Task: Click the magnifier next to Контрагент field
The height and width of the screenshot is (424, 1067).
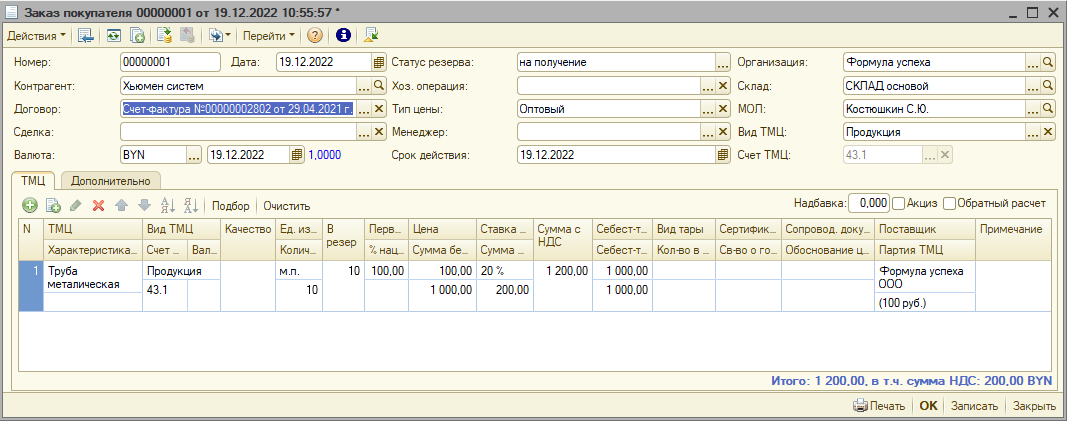Action: tap(379, 86)
